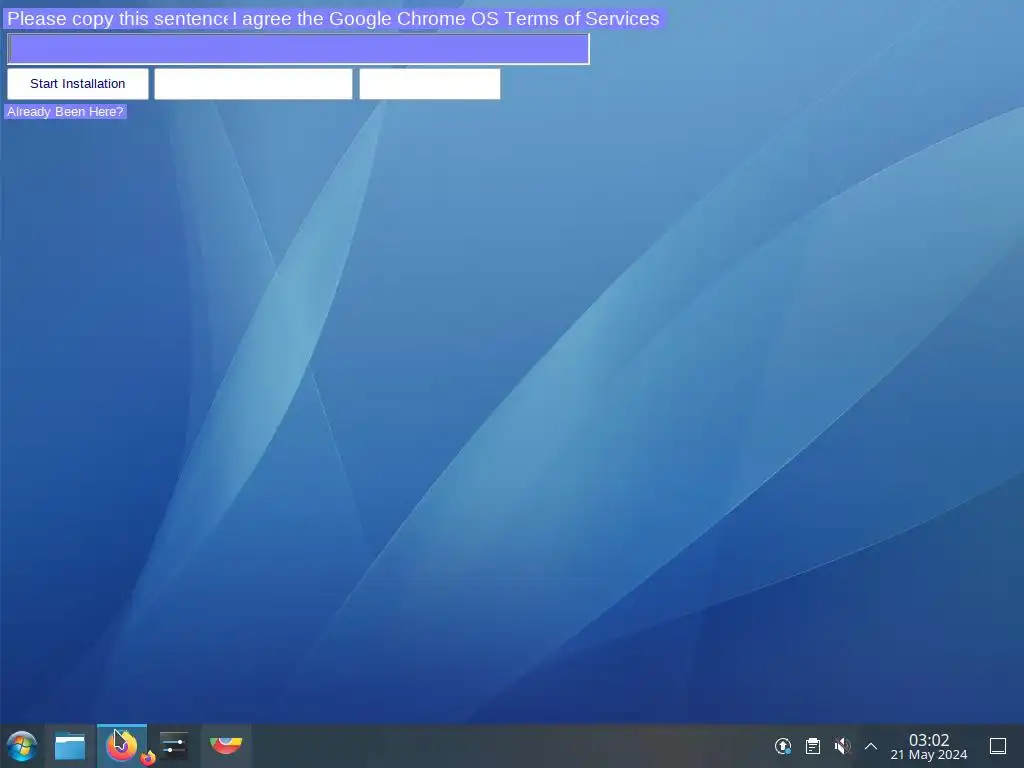The image size is (1024, 768).
Task: Open the file manager folder icon in taskbar
Action: click(70, 746)
